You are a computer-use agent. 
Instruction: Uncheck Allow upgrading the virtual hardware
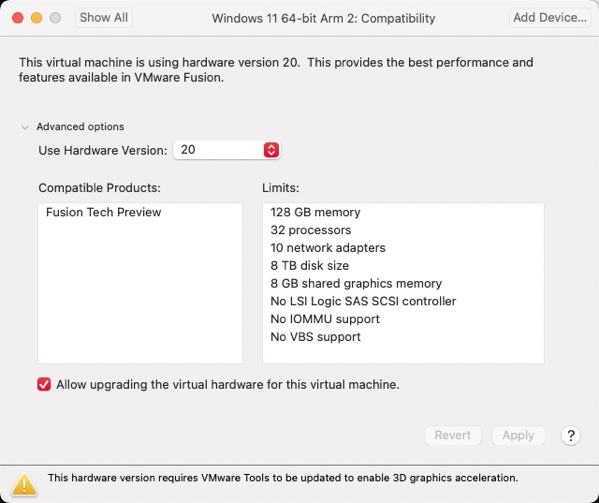coord(44,384)
